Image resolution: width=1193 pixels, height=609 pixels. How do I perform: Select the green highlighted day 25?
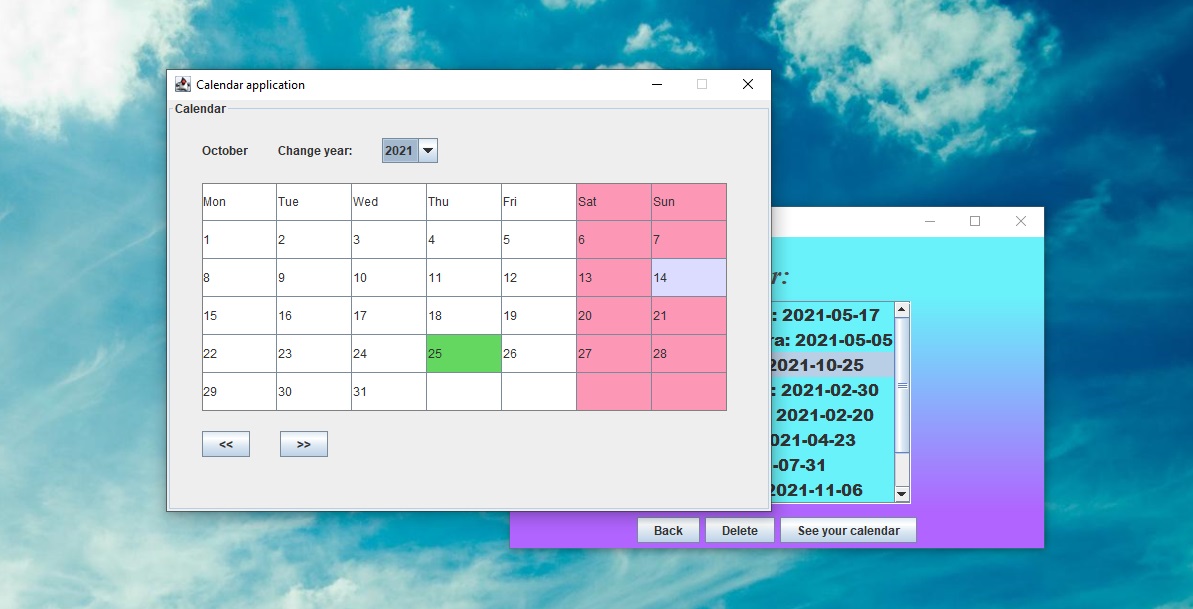(x=463, y=354)
